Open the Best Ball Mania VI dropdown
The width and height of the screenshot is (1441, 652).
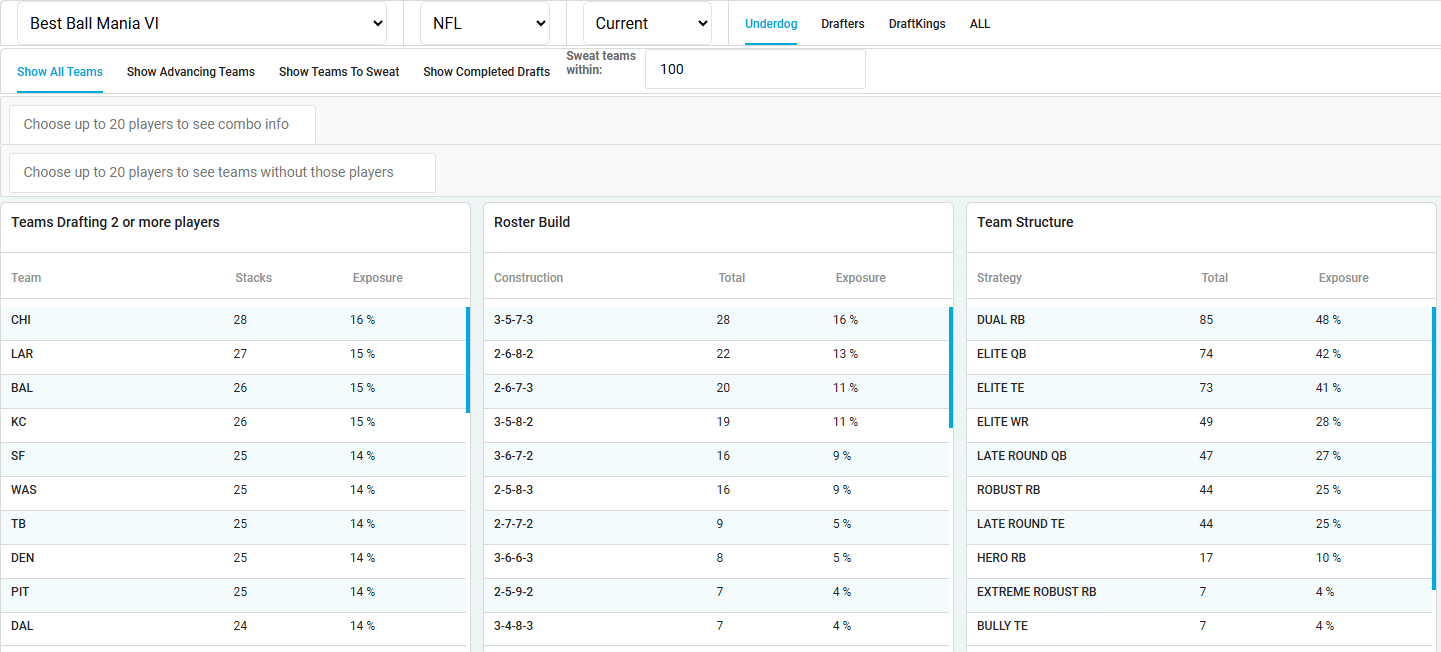201,23
